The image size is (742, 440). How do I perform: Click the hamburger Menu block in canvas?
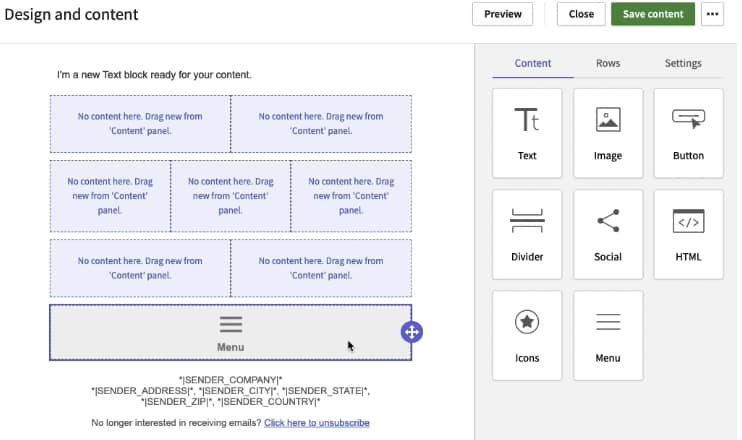pyautogui.click(x=231, y=332)
